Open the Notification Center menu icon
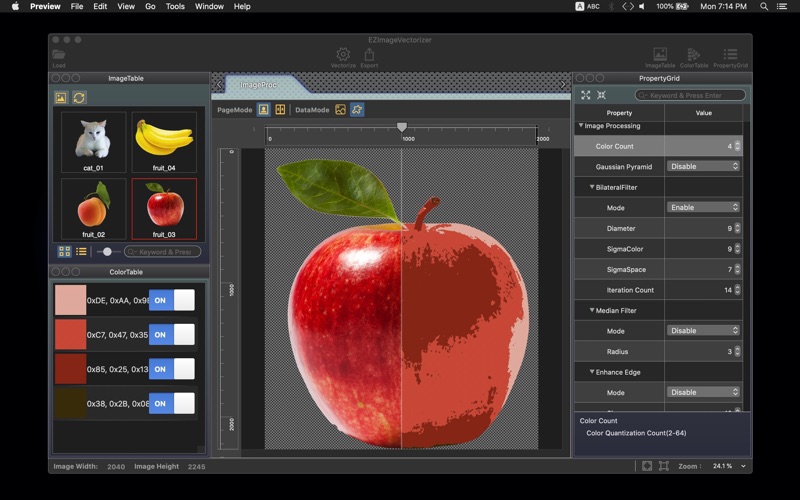 [781, 7]
